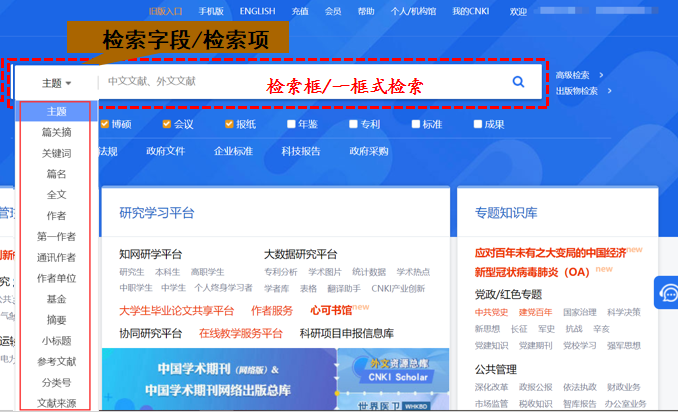Open 科研项目申报信息库 link
Image resolution: width=678 pixels, height=412 pixels.
[347, 333]
